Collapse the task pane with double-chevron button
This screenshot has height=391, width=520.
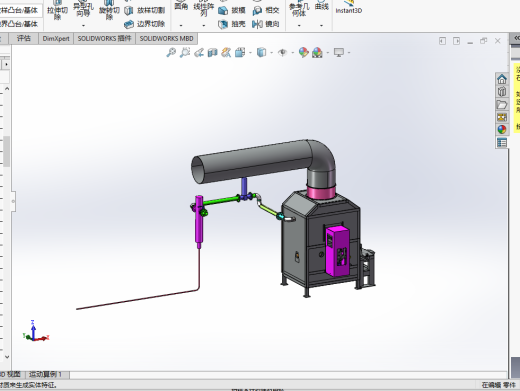(x=517, y=38)
